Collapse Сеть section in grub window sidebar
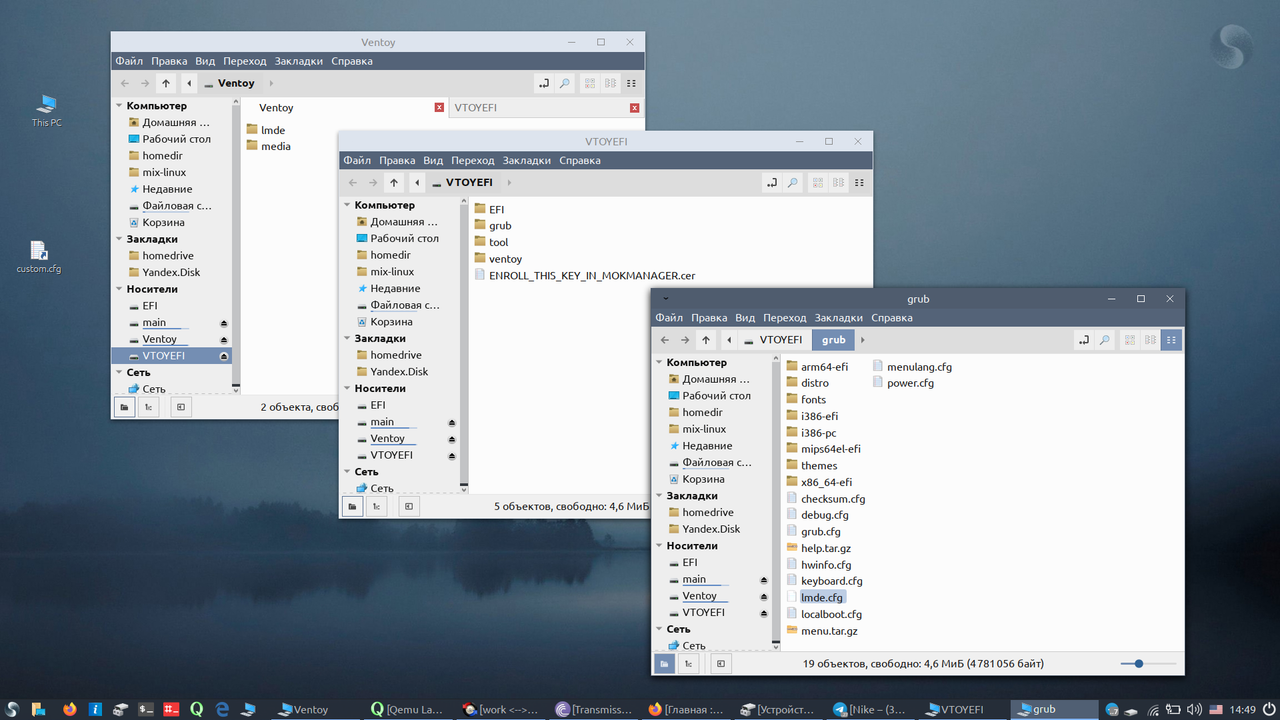1280x720 pixels. 659,629
